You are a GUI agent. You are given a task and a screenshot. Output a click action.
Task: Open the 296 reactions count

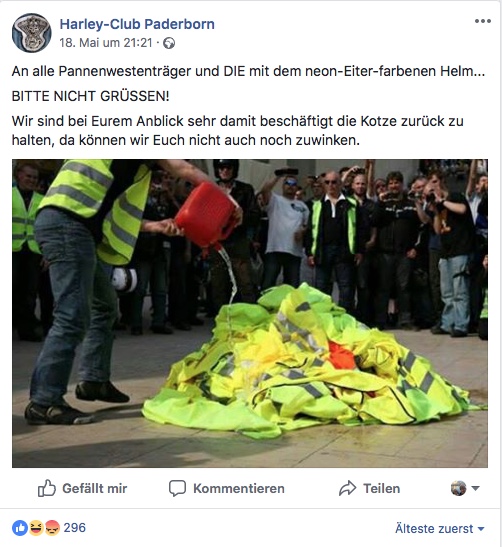click(75, 528)
